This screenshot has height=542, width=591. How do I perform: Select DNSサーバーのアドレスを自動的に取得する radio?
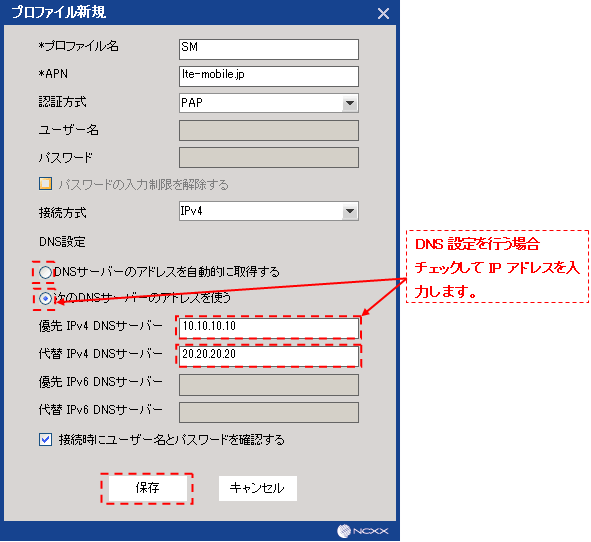pyautogui.click(x=45, y=272)
